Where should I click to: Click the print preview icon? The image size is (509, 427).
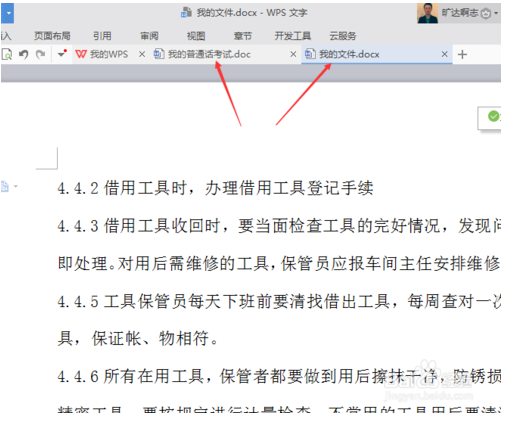[7, 54]
